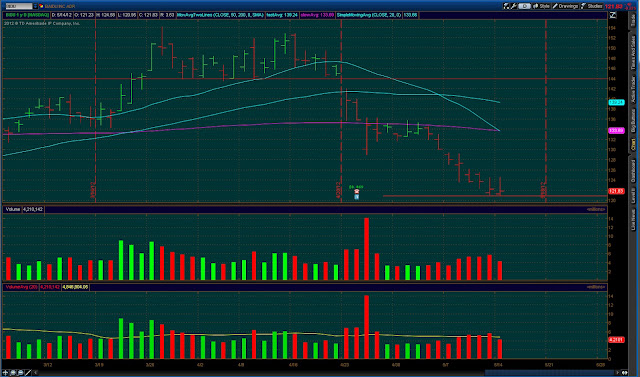Open the chart Style menu
This screenshot has height=377, width=640.
click(x=542, y=6)
